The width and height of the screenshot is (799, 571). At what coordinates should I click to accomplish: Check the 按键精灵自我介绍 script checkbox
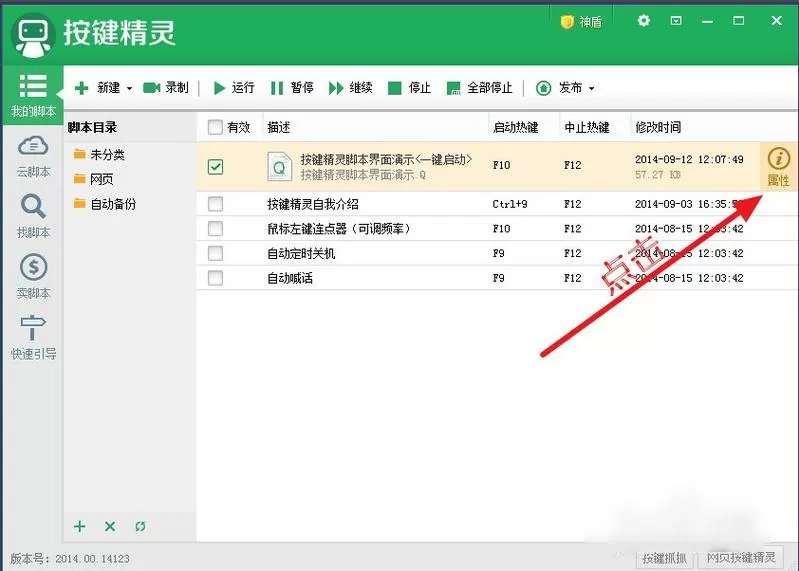(x=215, y=204)
